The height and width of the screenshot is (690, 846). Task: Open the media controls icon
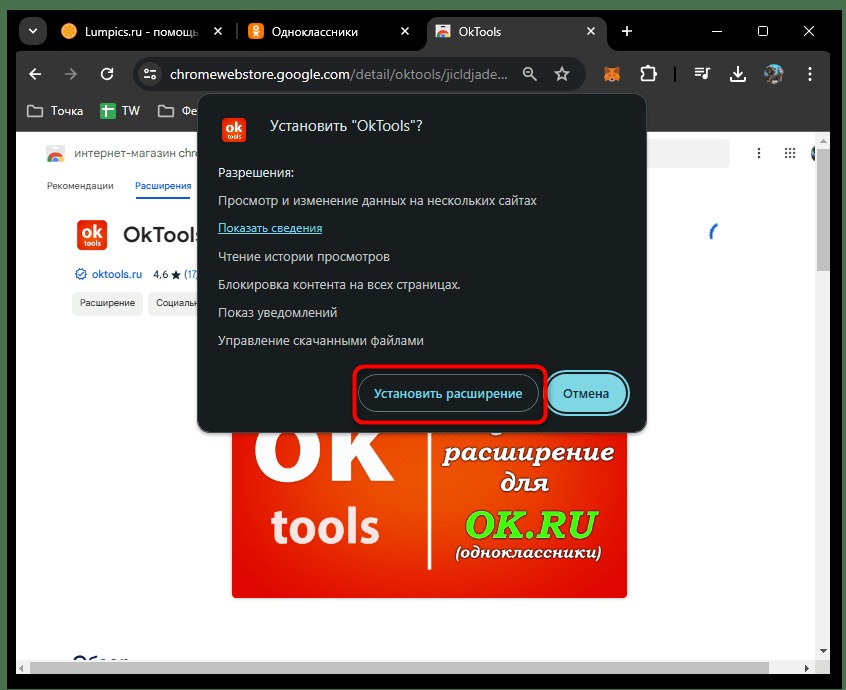pyautogui.click(x=702, y=74)
